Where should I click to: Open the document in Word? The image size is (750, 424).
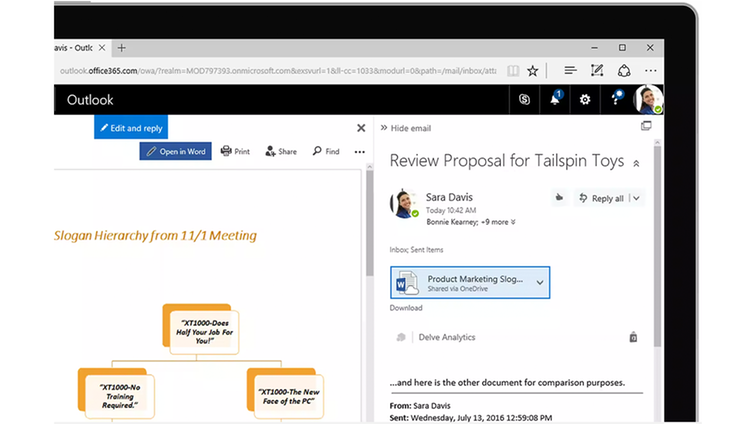click(176, 151)
